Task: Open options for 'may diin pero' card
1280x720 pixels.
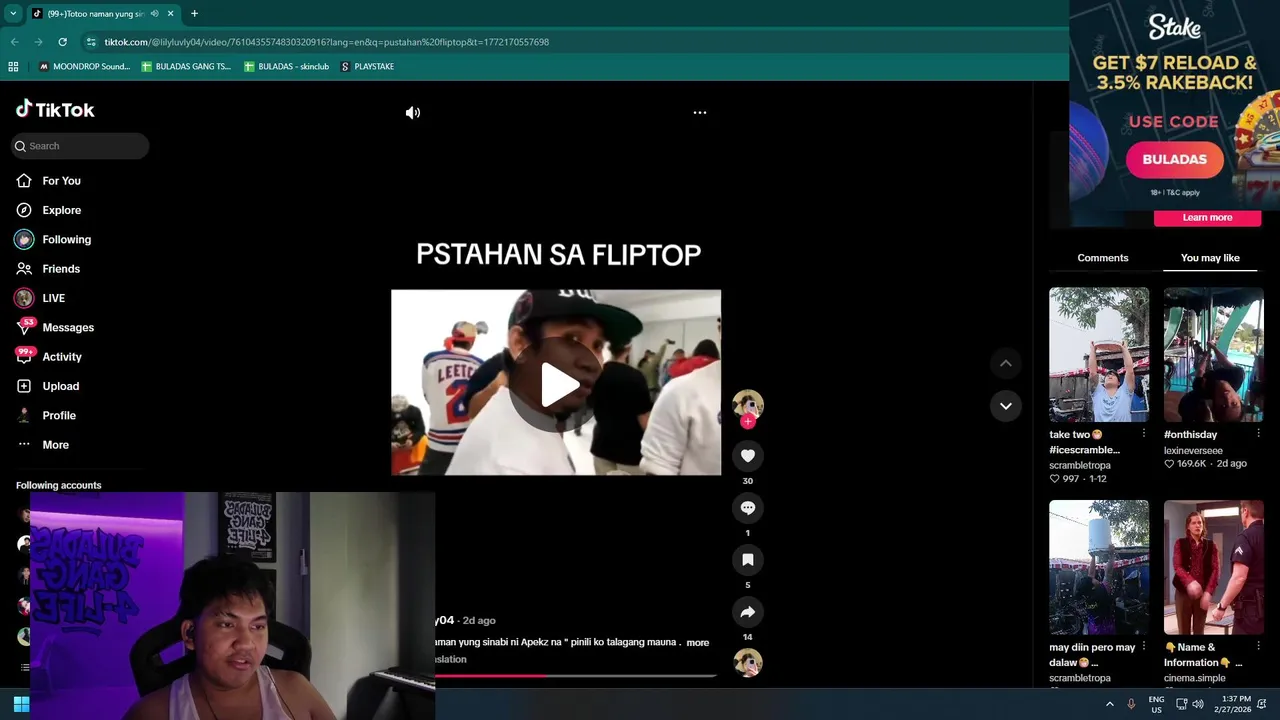Action: pyautogui.click(x=1144, y=647)
